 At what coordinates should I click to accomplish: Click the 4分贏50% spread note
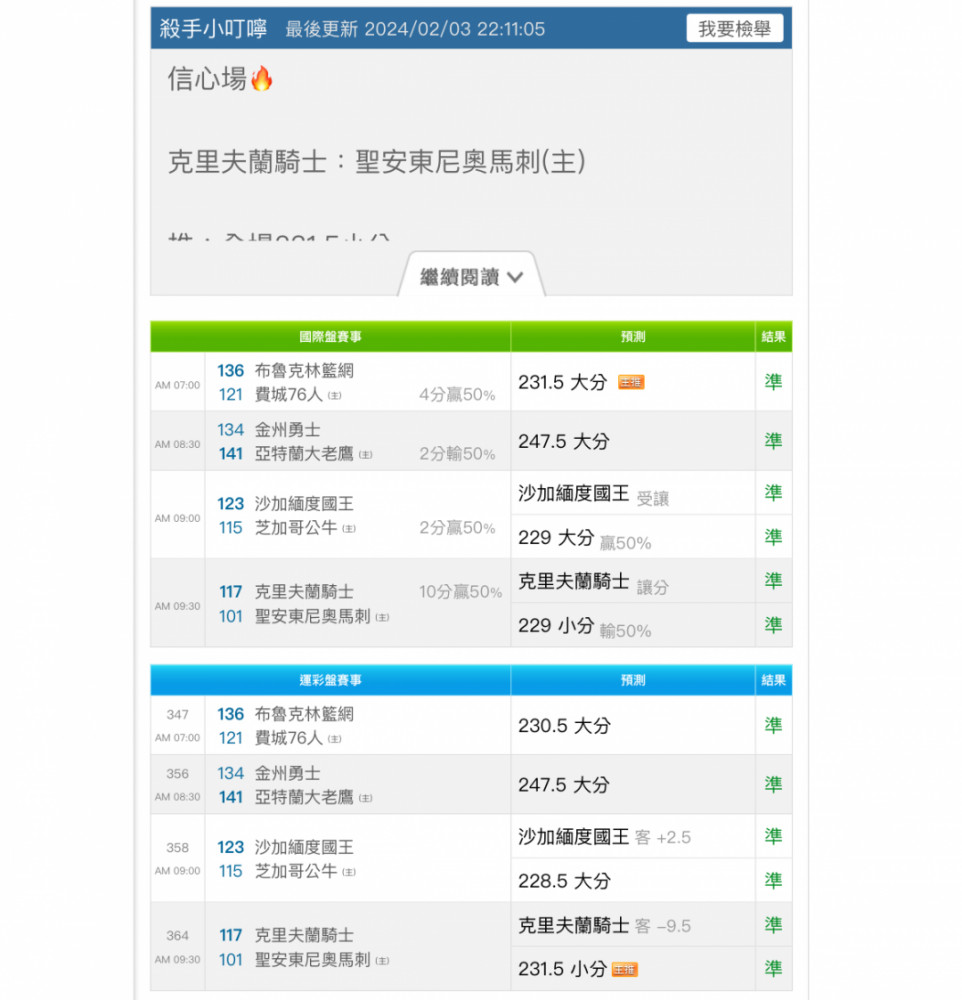click(457, 395)
